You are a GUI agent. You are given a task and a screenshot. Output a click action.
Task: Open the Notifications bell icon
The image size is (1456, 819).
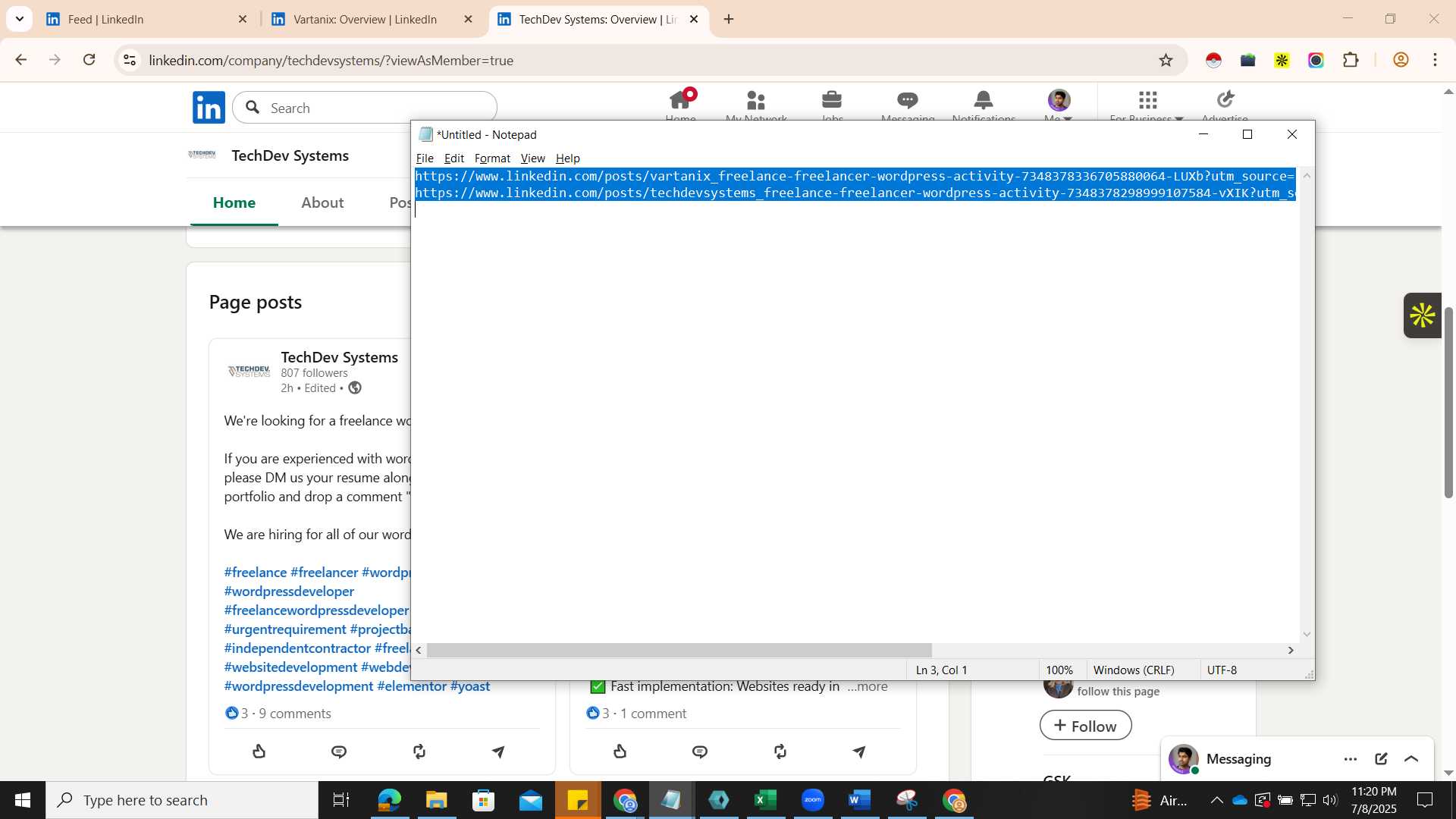pyautogui.click(x=984, y=99)
